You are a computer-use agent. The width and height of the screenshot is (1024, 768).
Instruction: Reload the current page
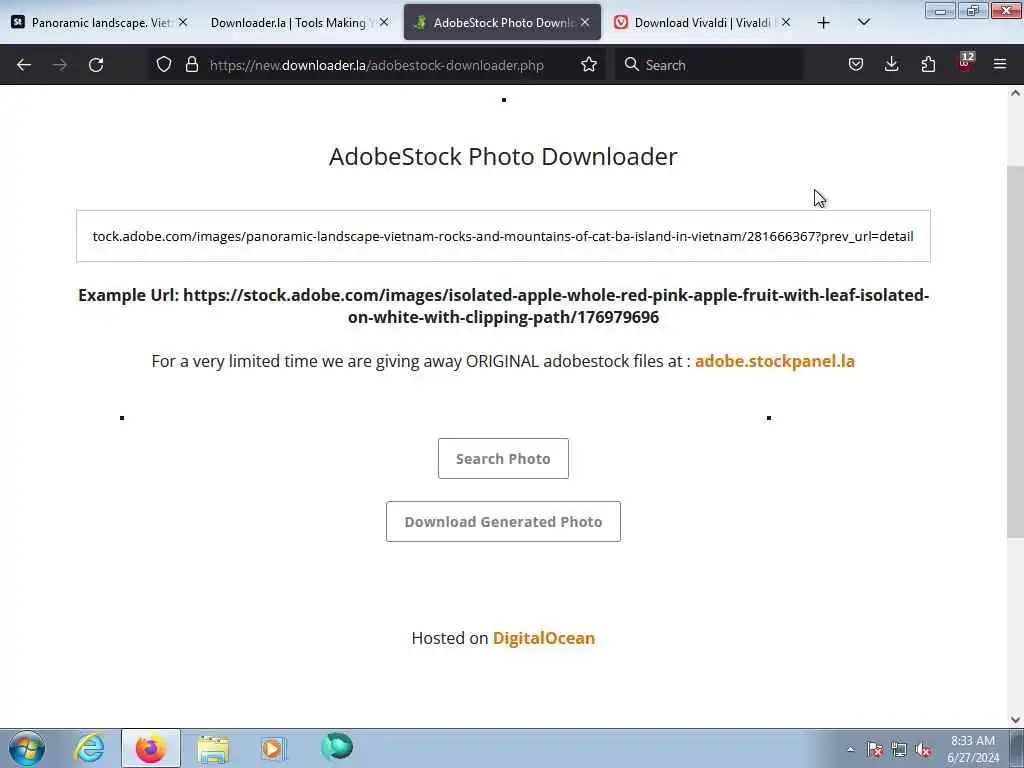pos(96,65)
